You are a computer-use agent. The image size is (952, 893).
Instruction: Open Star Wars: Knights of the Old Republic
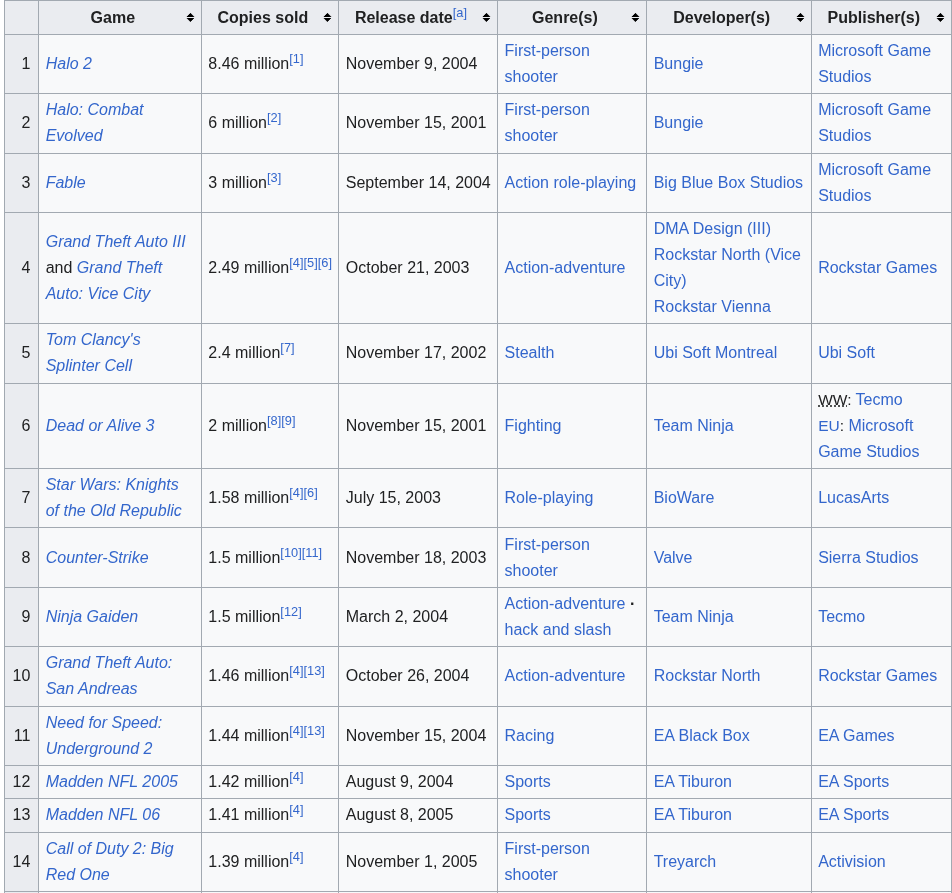coord(113,497)
